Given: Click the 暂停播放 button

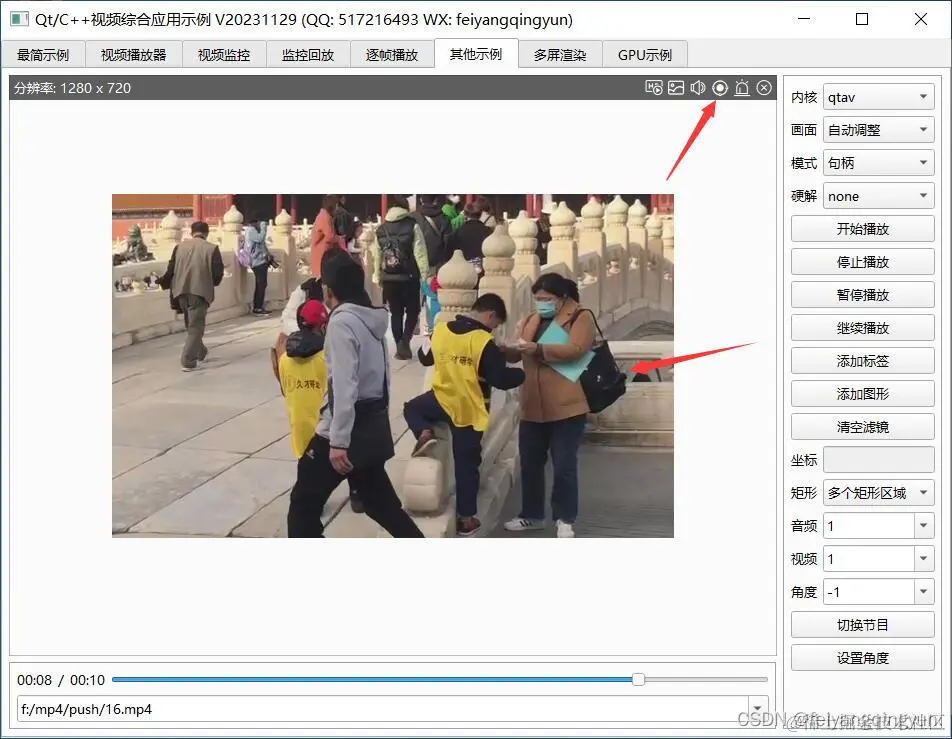Looking at the screenshot, I should pos(862,295).
